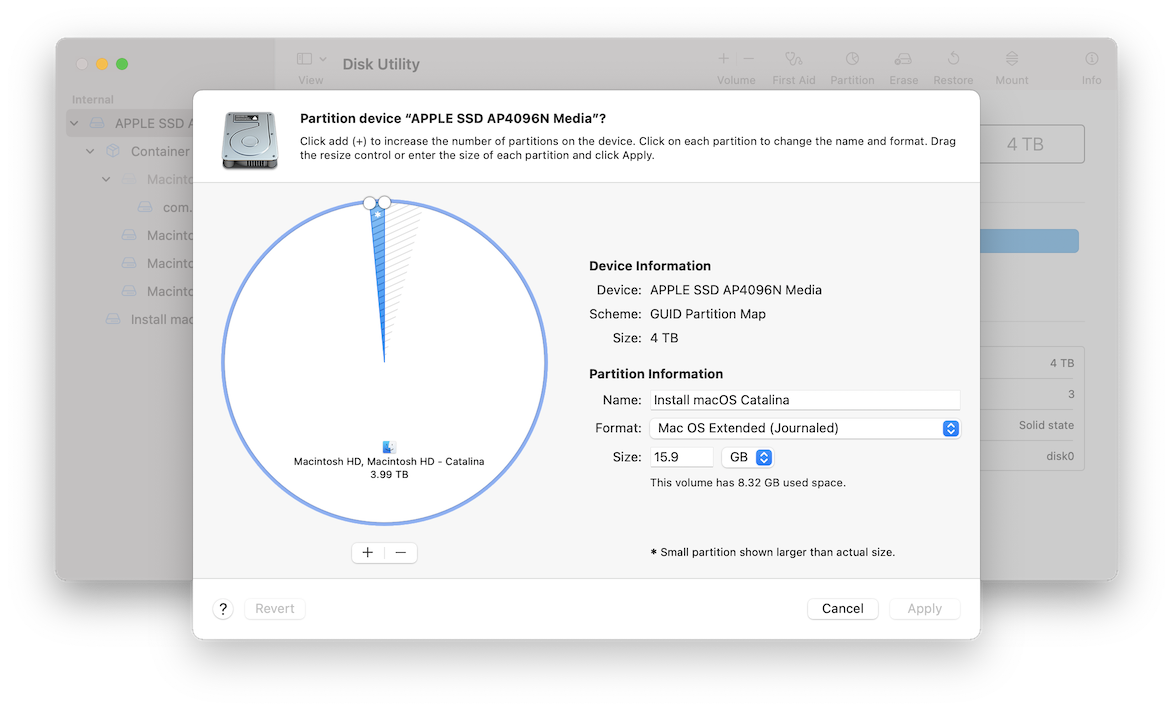Click the blue usage bar in background window
Image resolution: width=1173 pixels, height=713 pixels.
coord(1029,241)
